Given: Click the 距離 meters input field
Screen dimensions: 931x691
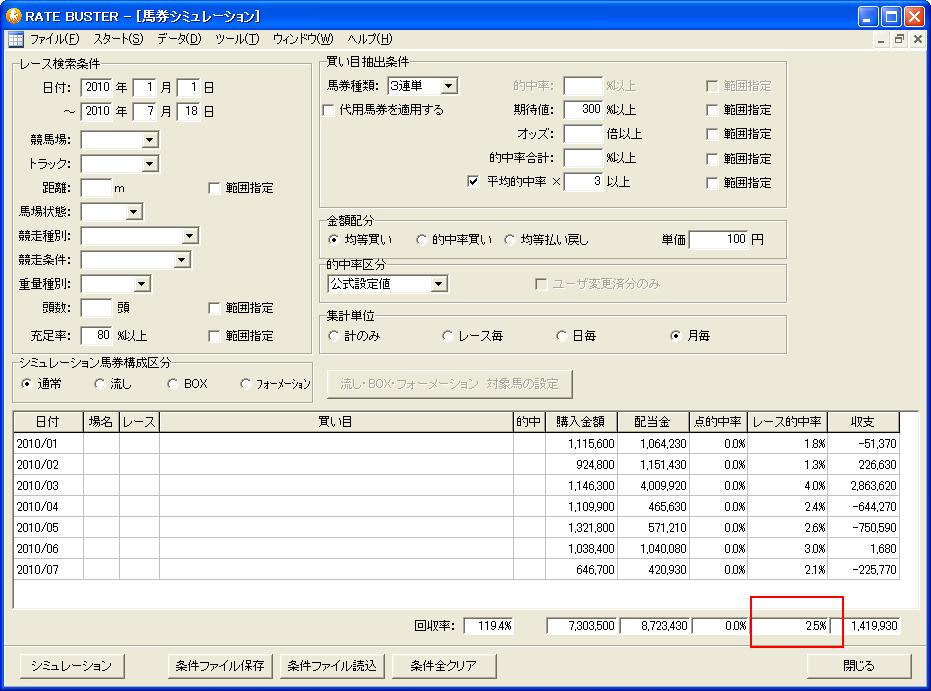Looking at the screenshot, I should click(x=96, y=188).
